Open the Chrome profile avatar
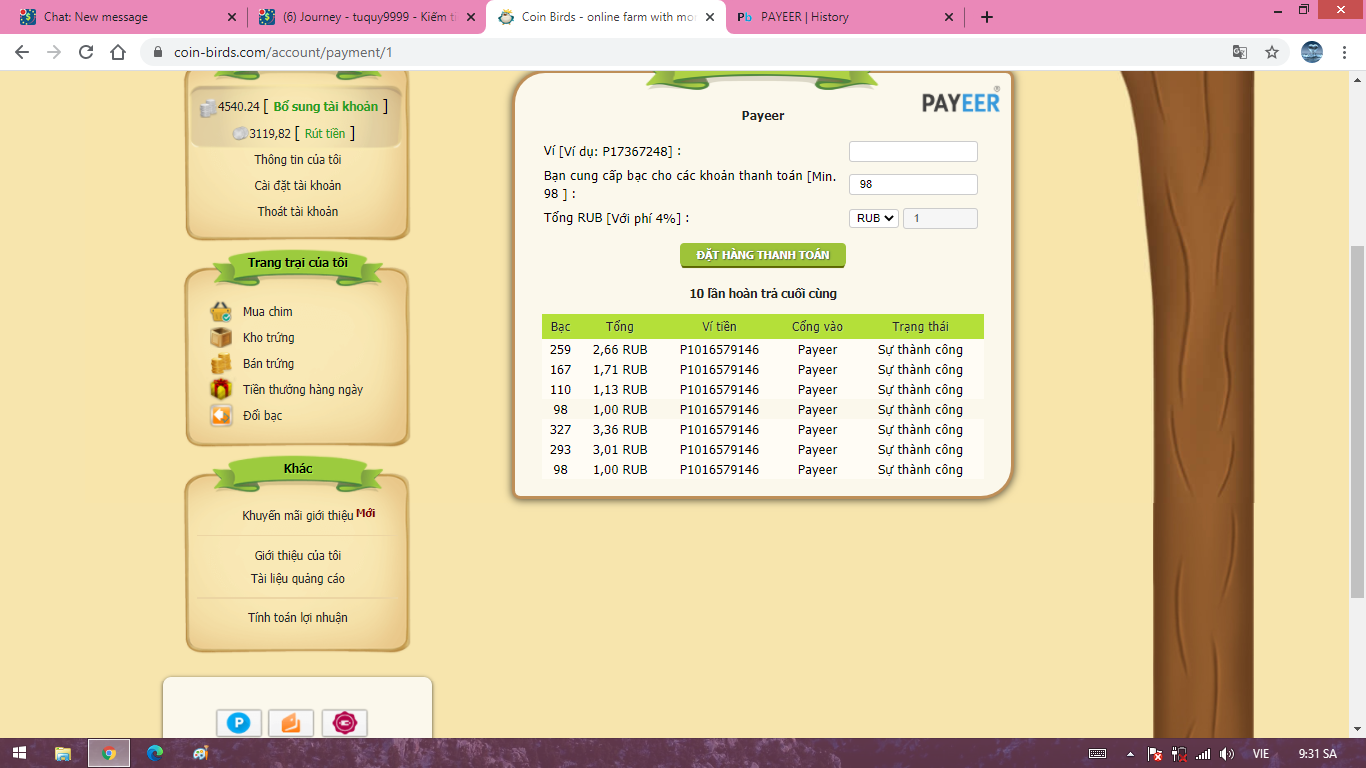Screen dimensions: 1366x768 (1312, 52)
